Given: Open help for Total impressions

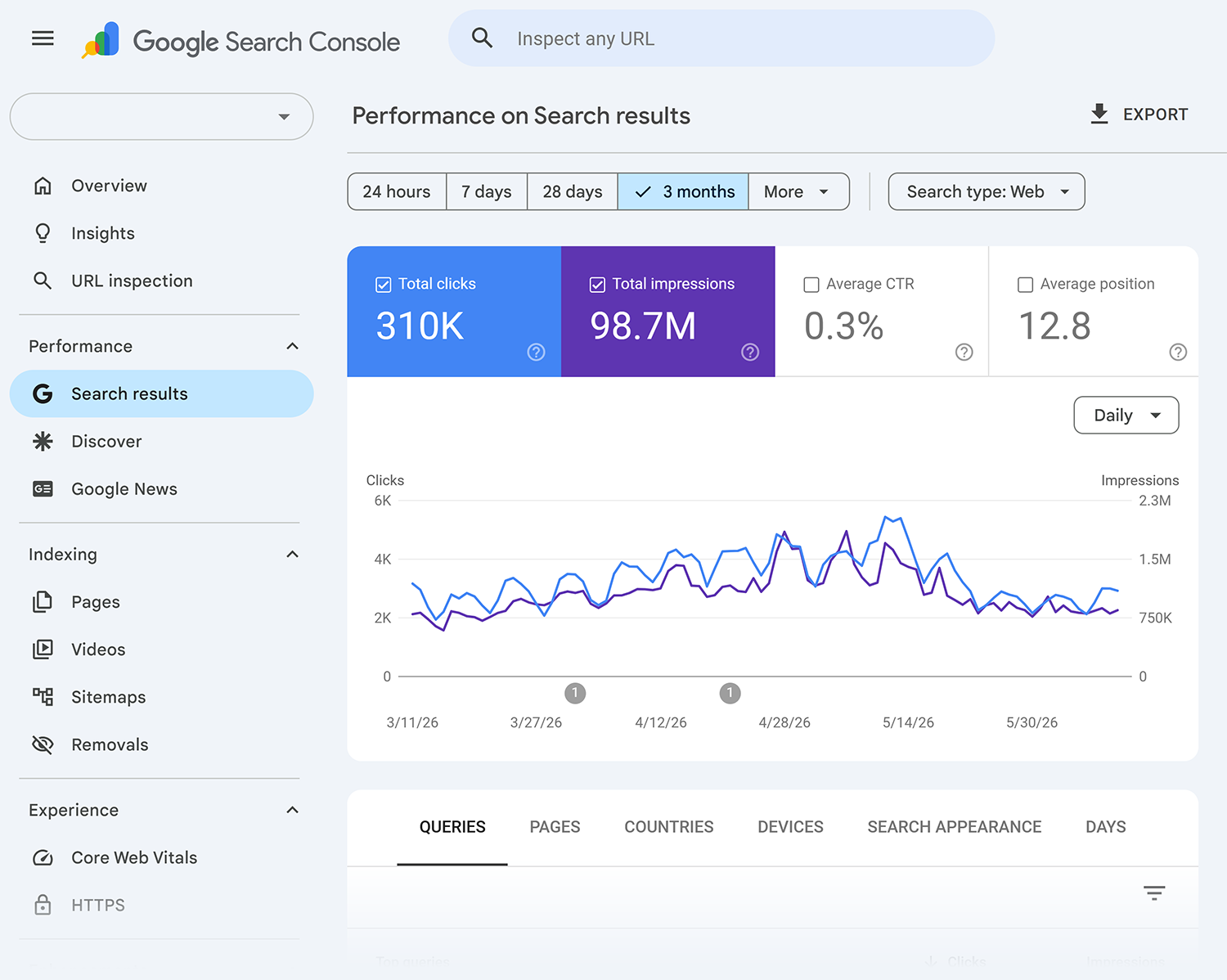Looking at the screenshot, I should tap(750, 352).
